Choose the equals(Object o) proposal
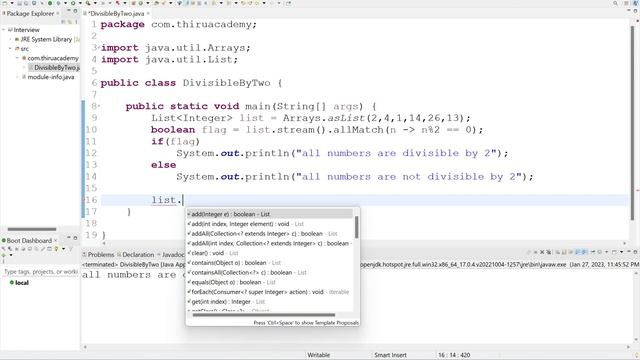 tap(269, 282)
